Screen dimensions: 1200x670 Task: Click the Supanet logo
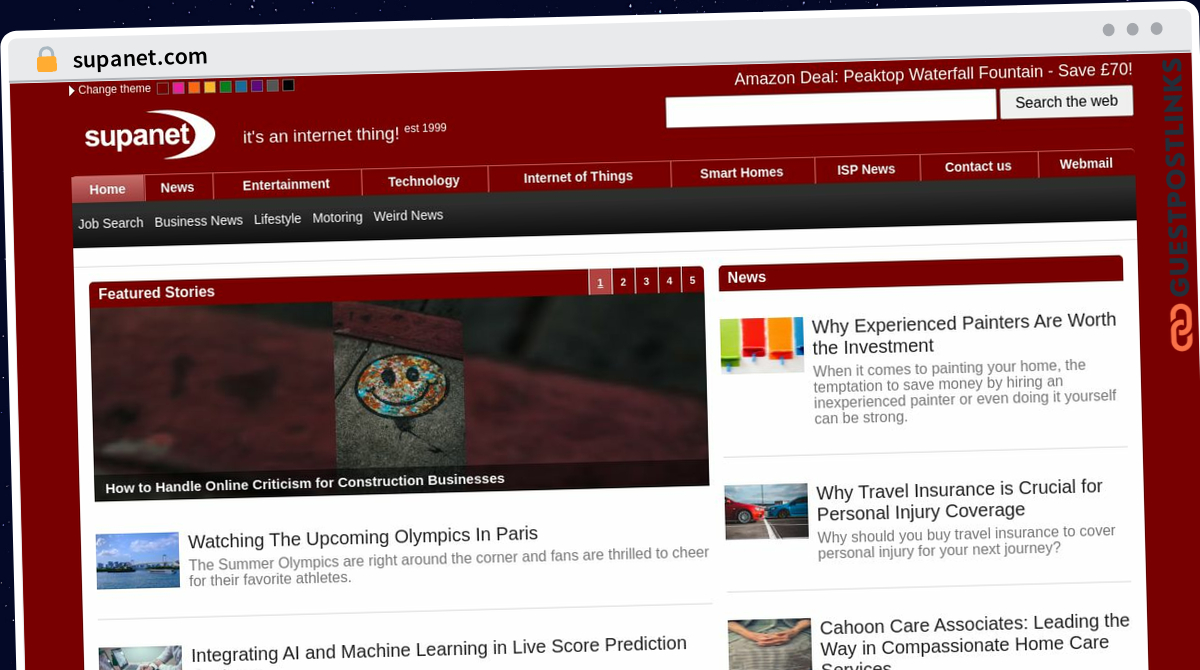click(149, 135)
